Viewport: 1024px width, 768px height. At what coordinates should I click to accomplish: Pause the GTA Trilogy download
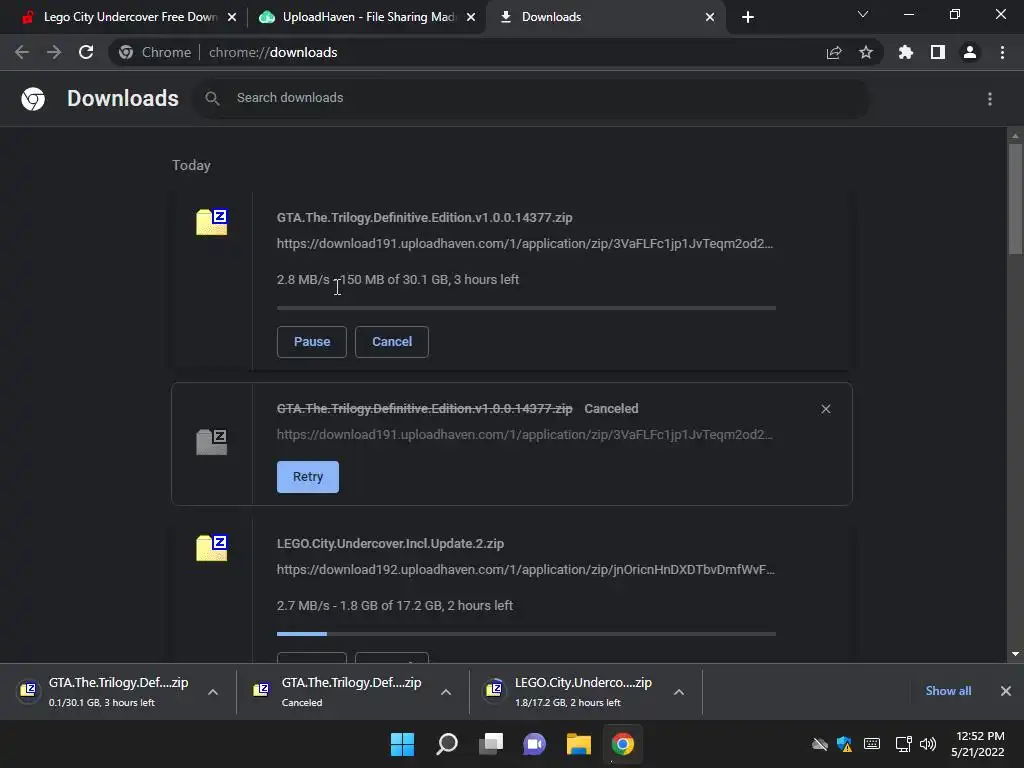[x=312, y=342]
